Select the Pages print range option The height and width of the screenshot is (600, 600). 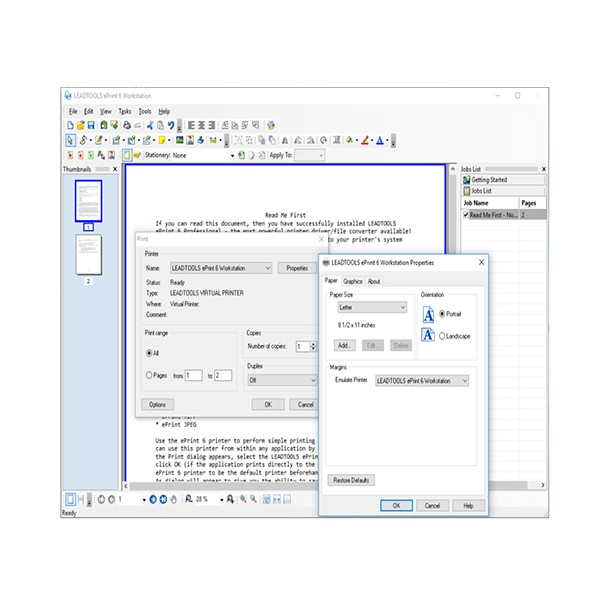tap(150, 375)
